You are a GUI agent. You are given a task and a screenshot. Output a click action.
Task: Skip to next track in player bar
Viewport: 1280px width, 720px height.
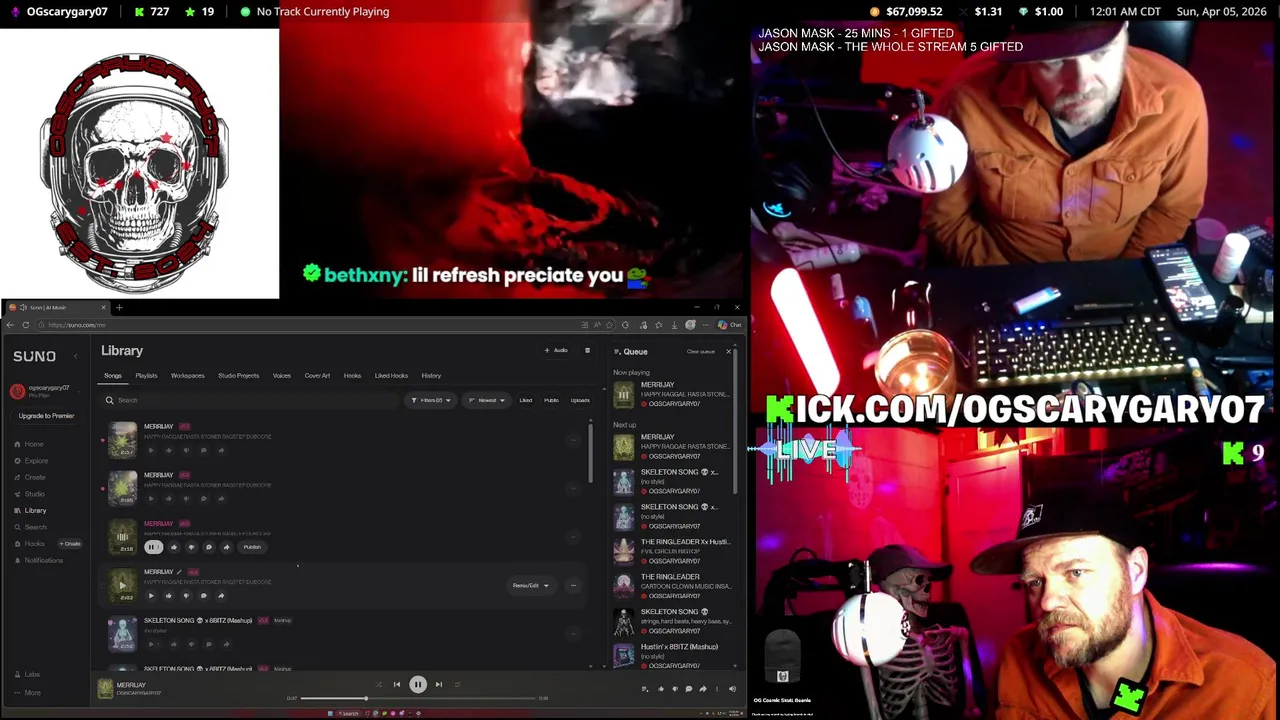point(438,685)
